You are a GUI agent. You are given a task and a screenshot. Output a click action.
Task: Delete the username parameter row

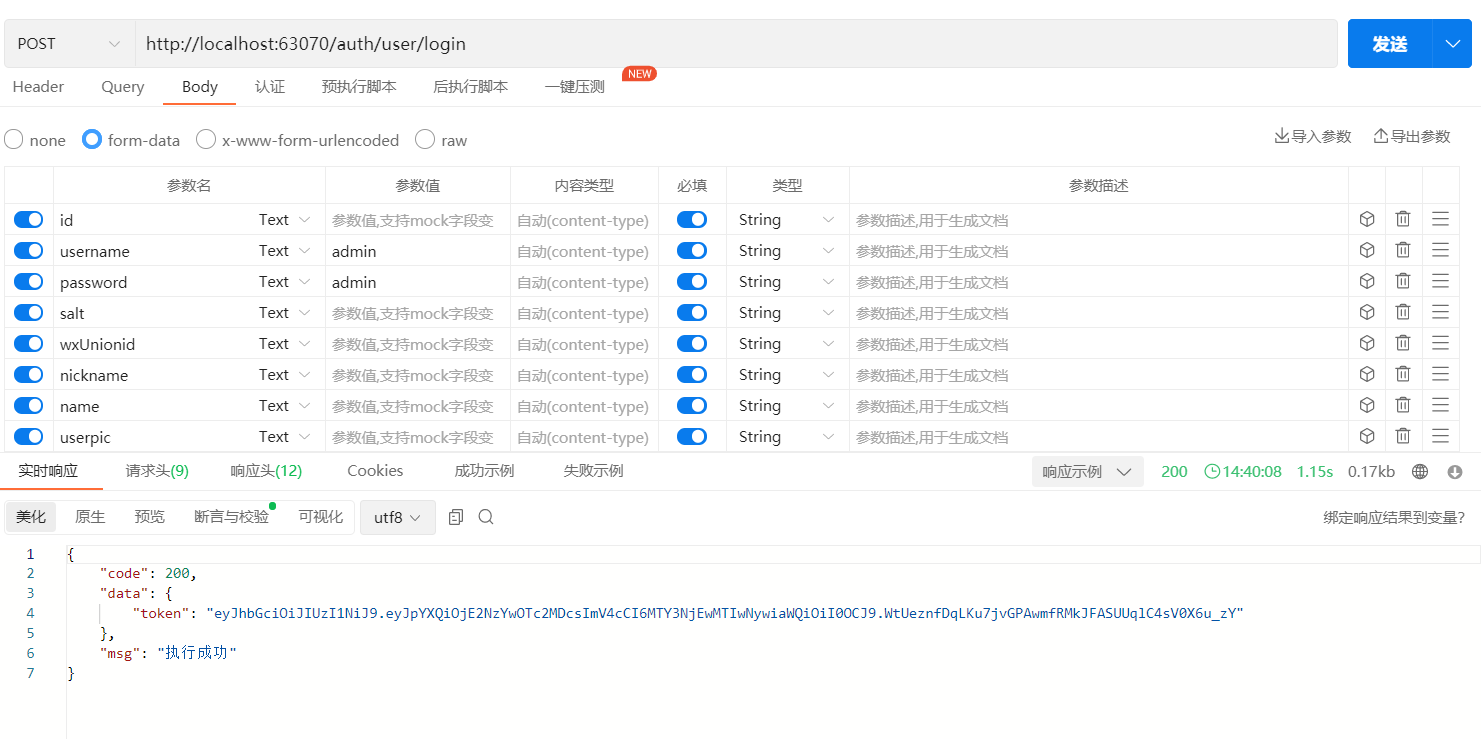click(x=1403, y=251)
